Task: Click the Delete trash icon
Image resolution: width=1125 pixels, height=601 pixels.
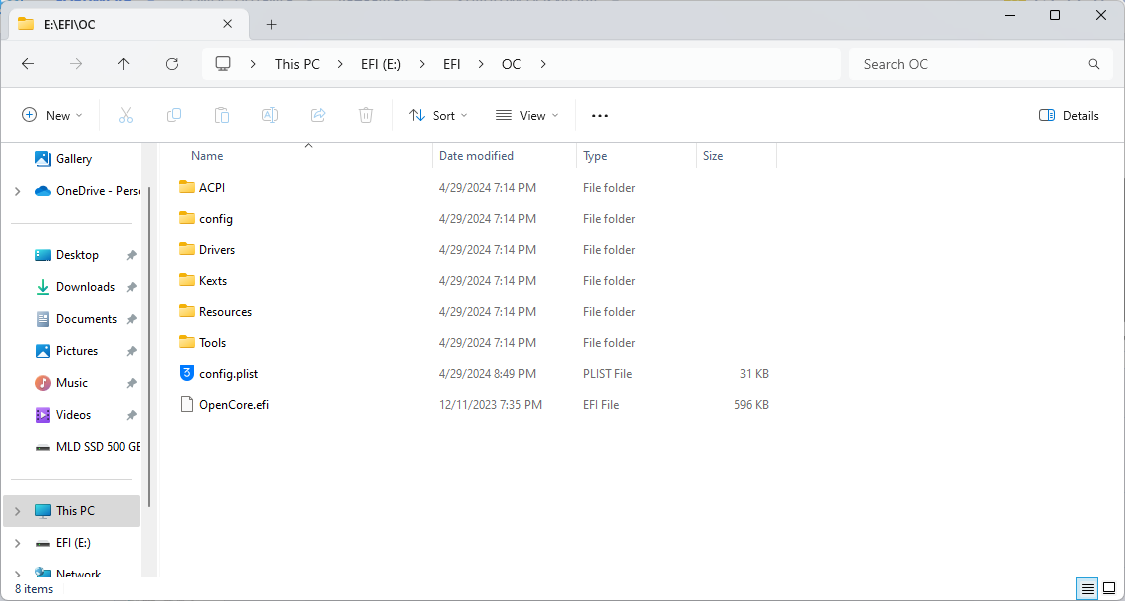Action: (x=366, y=115)
